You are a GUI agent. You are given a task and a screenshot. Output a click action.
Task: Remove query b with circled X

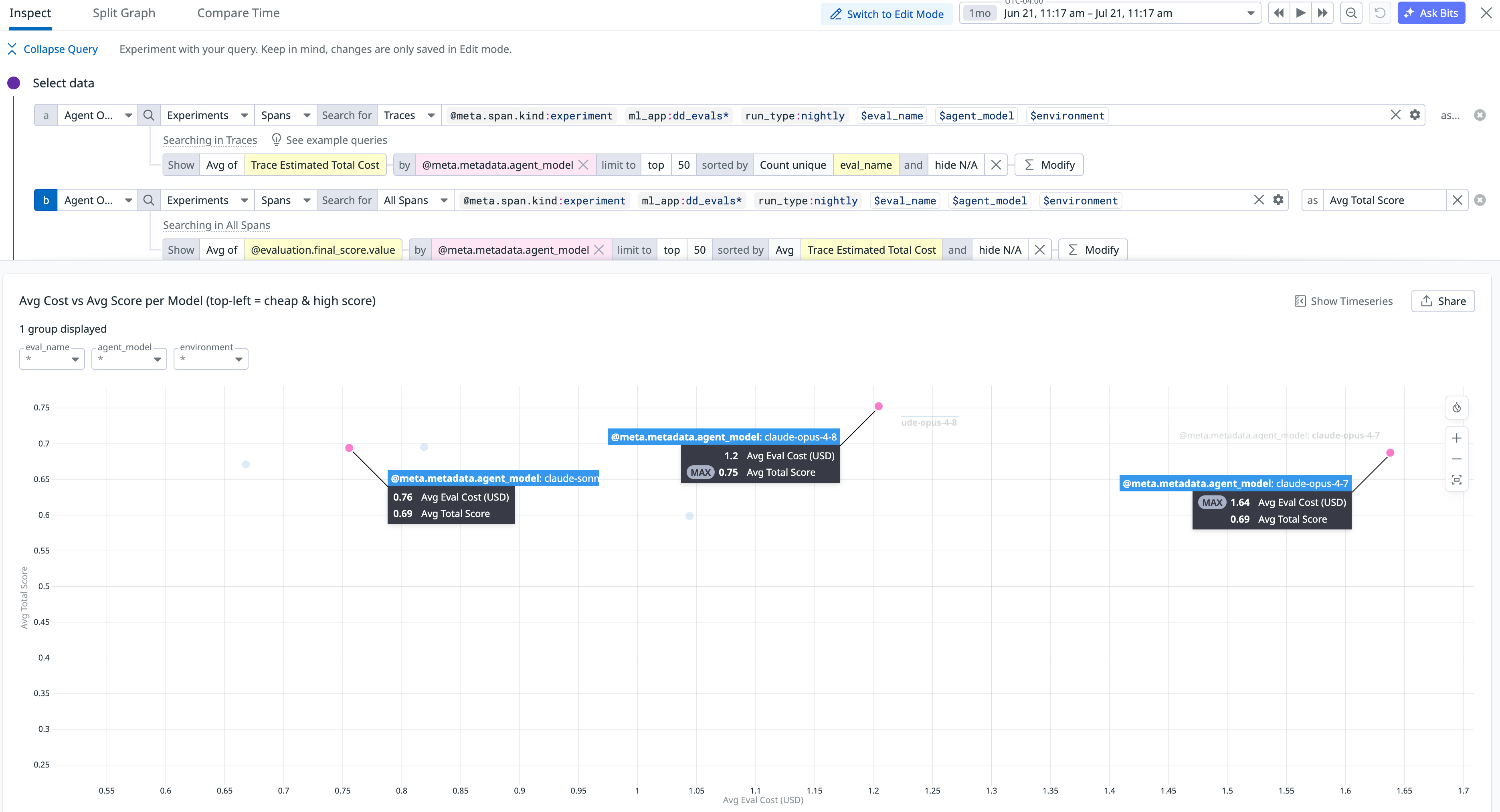[1480, 200]
